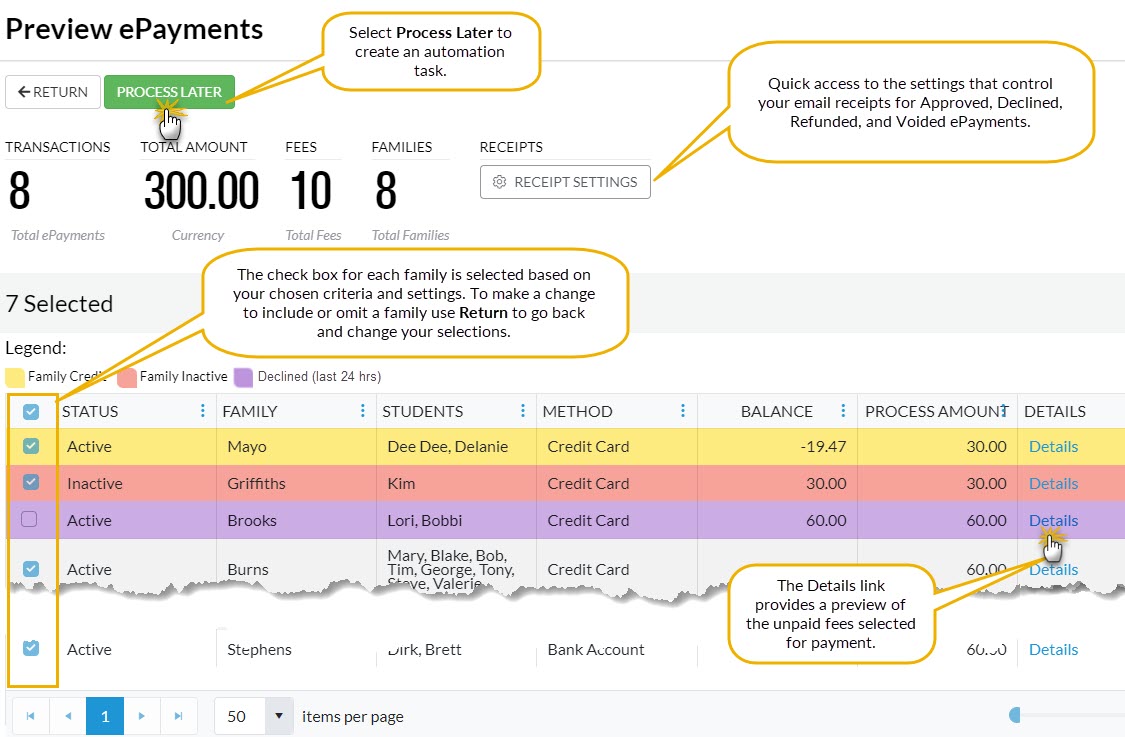Jump to the last page of results

pos(179,716)
